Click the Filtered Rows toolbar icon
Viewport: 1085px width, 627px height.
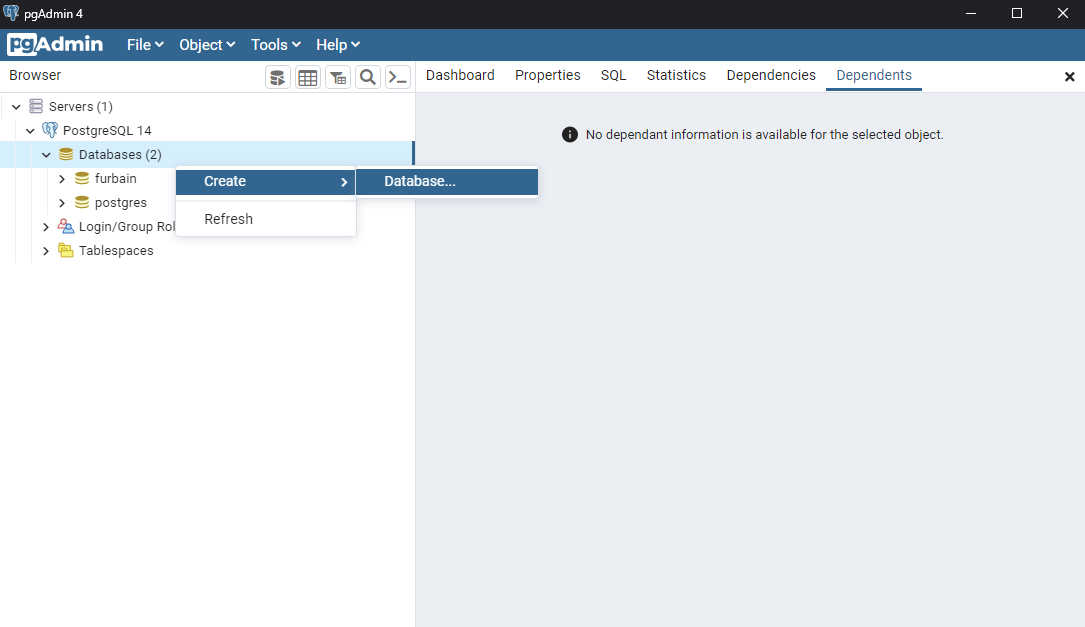click(338, 78)
